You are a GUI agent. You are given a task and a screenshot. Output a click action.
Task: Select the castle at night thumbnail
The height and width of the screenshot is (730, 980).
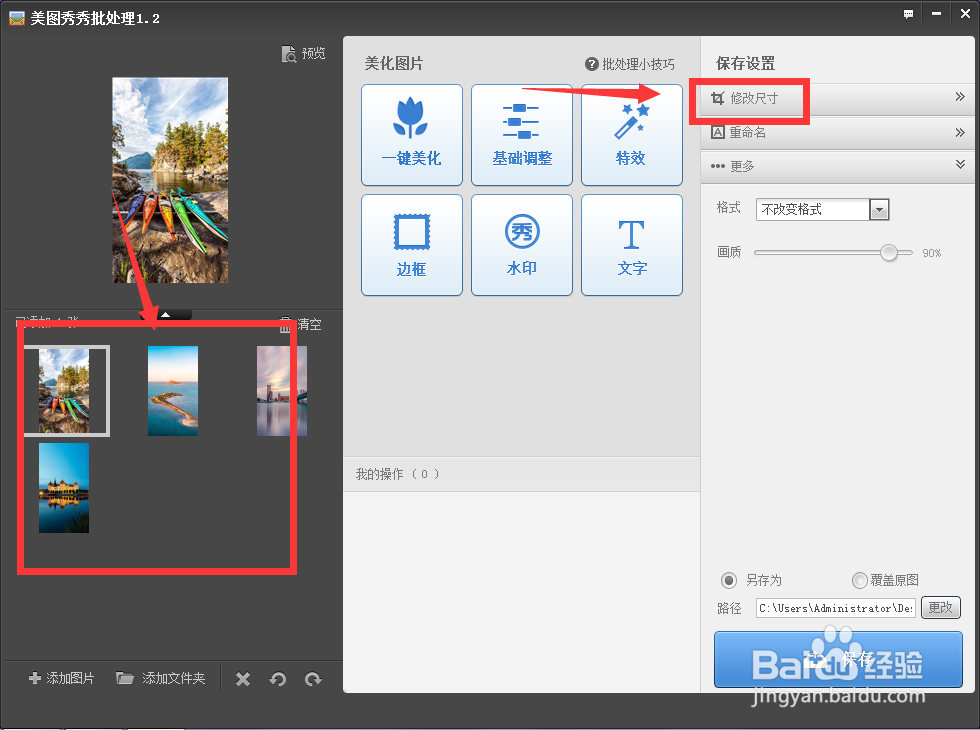pos(64,488)
